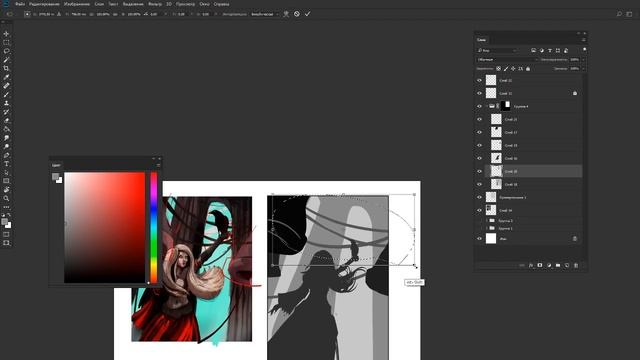The image size is (640, 360).
Task: Select the Lasso tool
Action: click(6, 51)
